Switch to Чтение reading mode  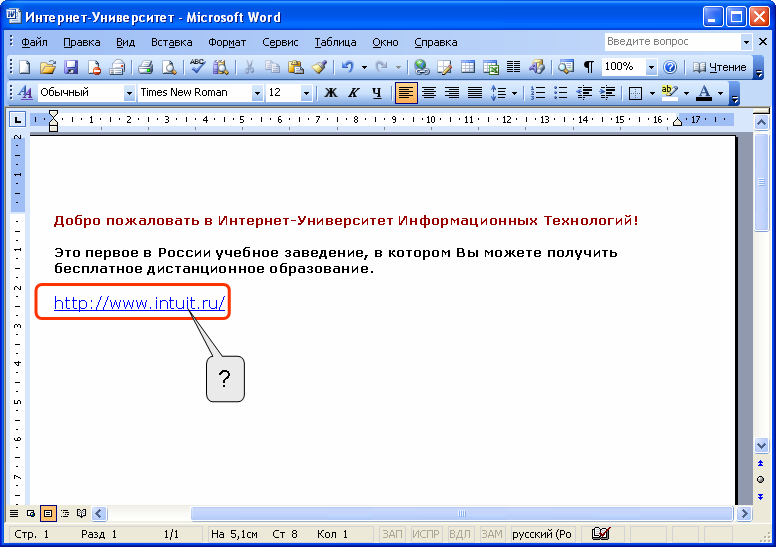click(x=720, y=67)
